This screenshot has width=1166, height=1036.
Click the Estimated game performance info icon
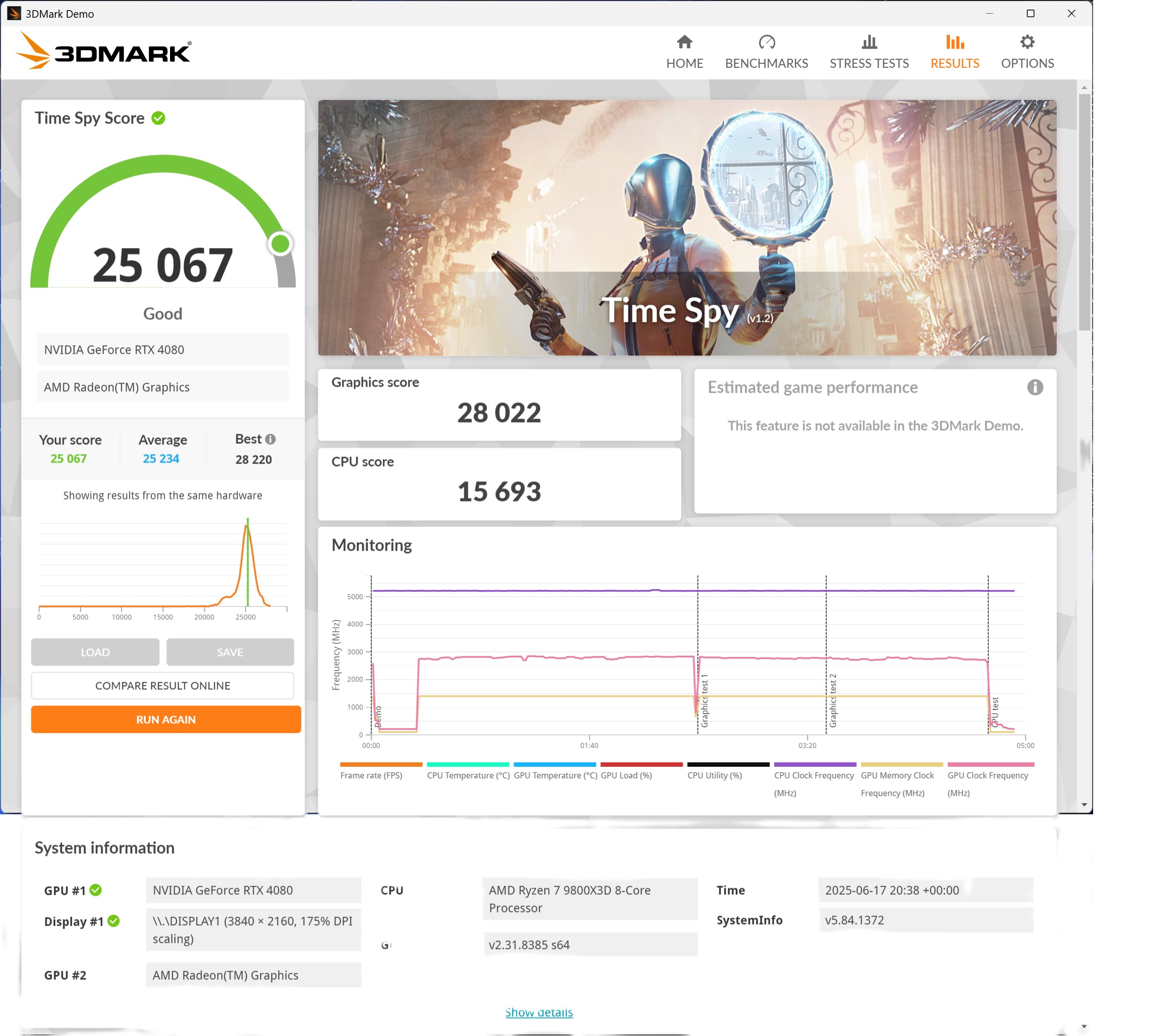click(x=1035, y=387)
